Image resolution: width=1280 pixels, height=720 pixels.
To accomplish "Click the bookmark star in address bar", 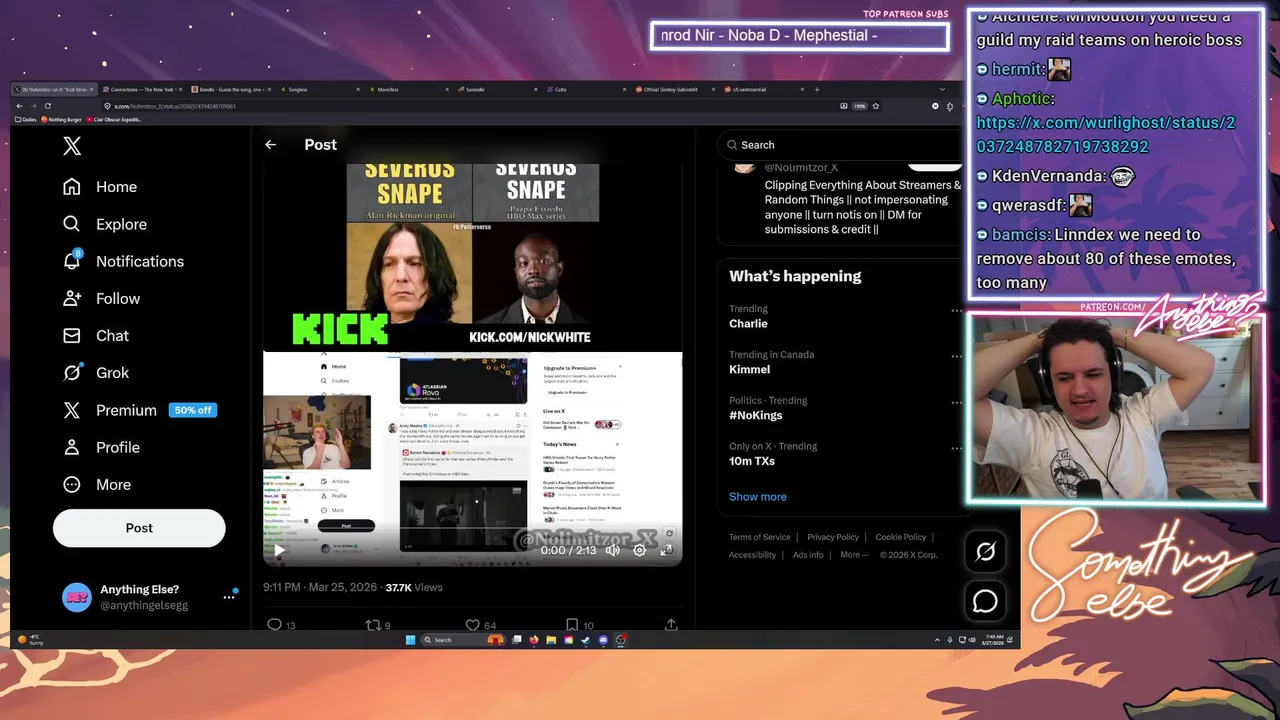I will [876, 106].
